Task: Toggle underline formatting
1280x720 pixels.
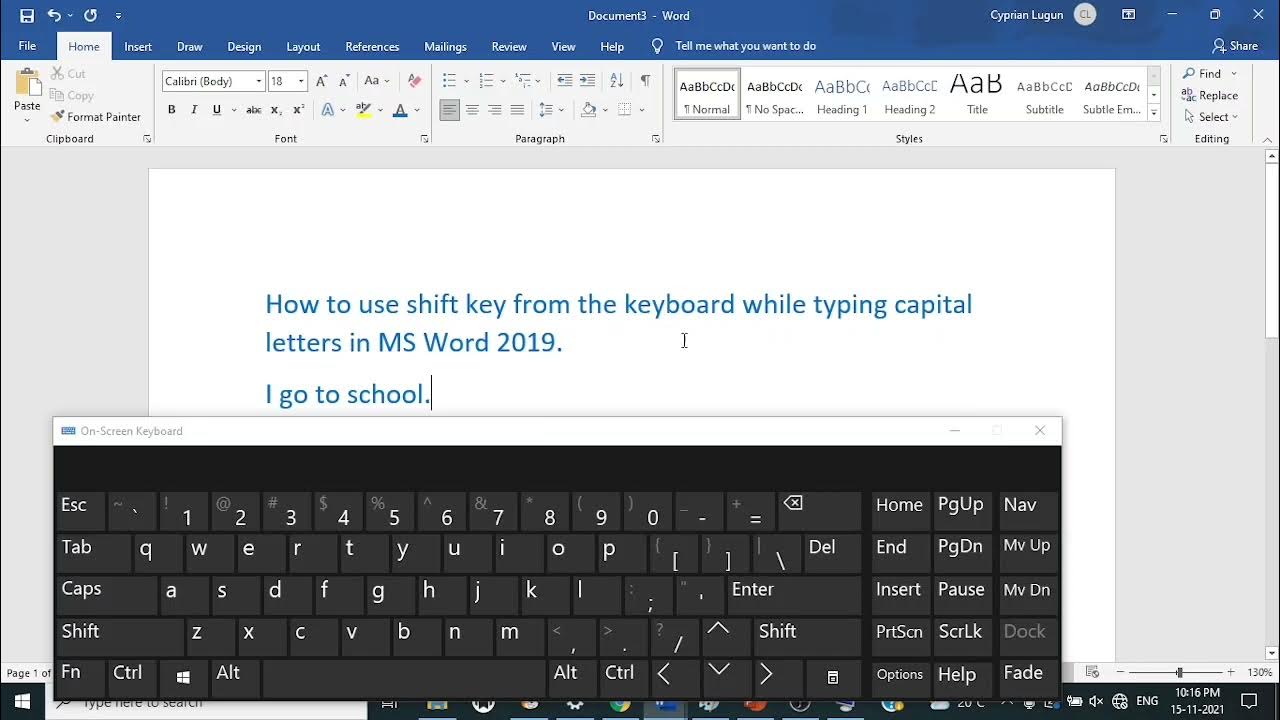Action: tap(216, 110)
